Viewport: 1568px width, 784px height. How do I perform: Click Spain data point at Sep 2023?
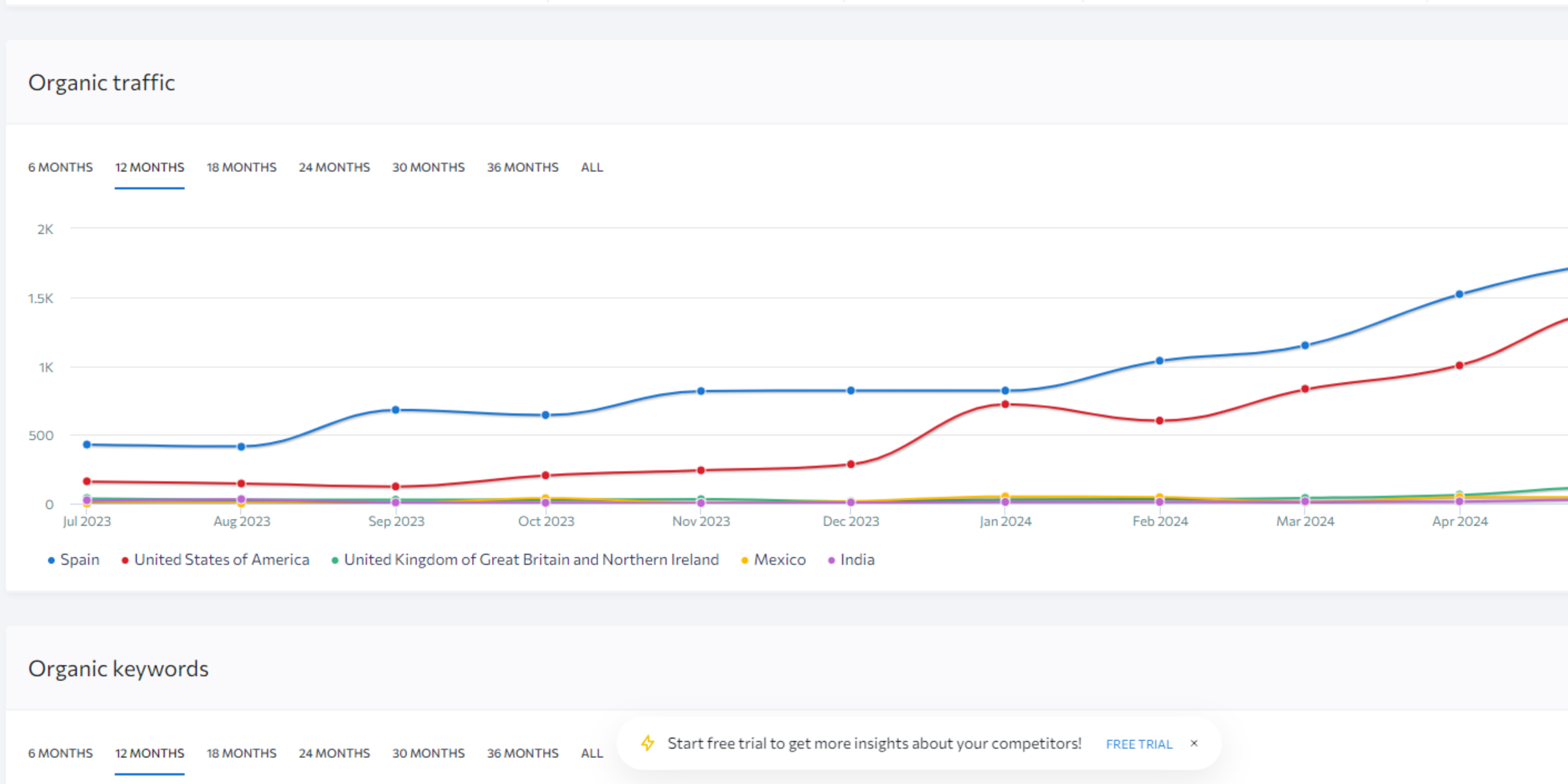click(396, 410)
